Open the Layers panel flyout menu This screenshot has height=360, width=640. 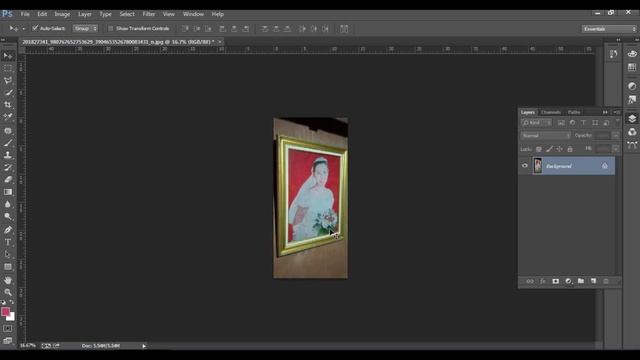click(617, 112)
